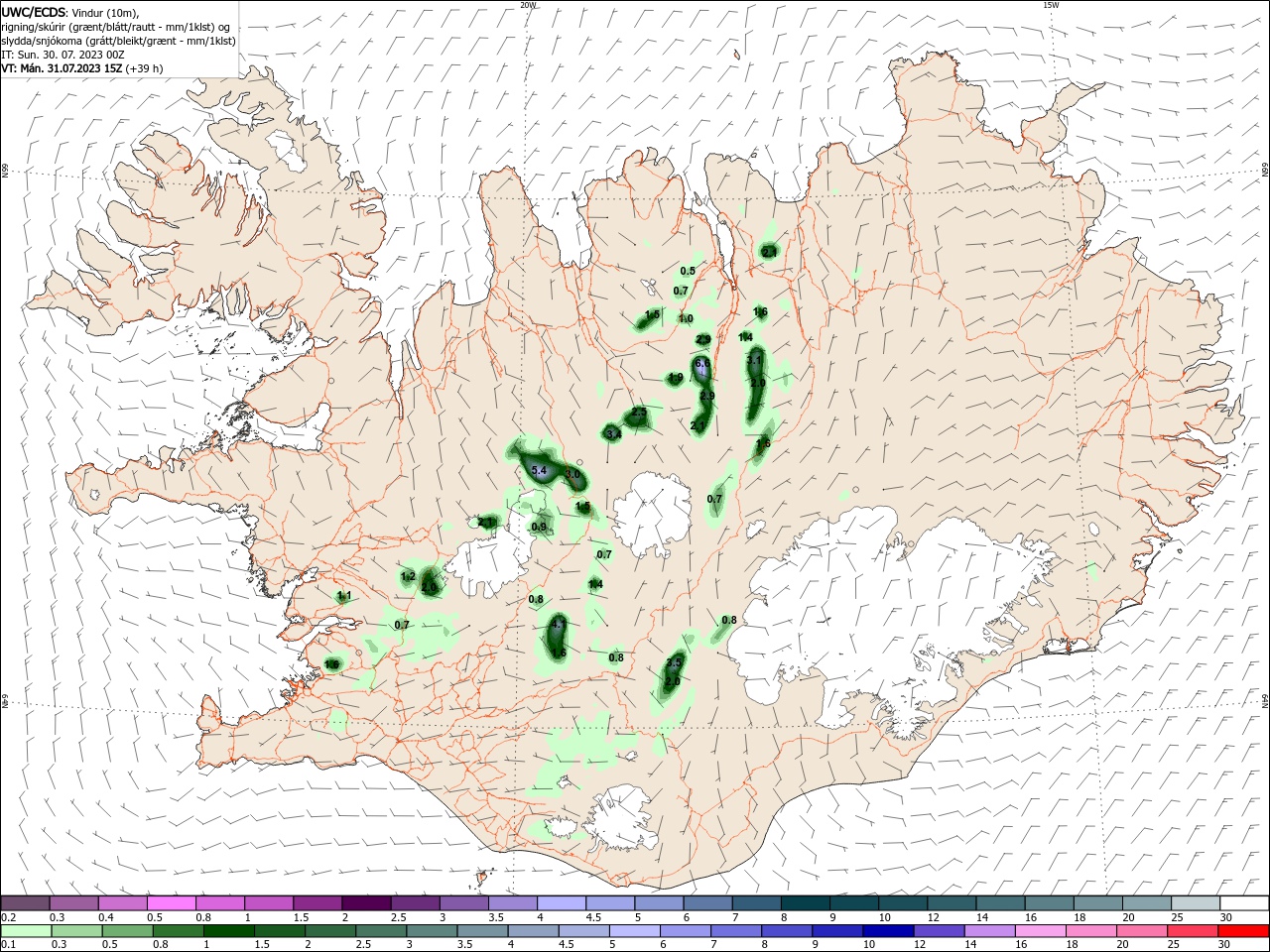Click the white swatch labeled 30 in the top legend row

1244,902
